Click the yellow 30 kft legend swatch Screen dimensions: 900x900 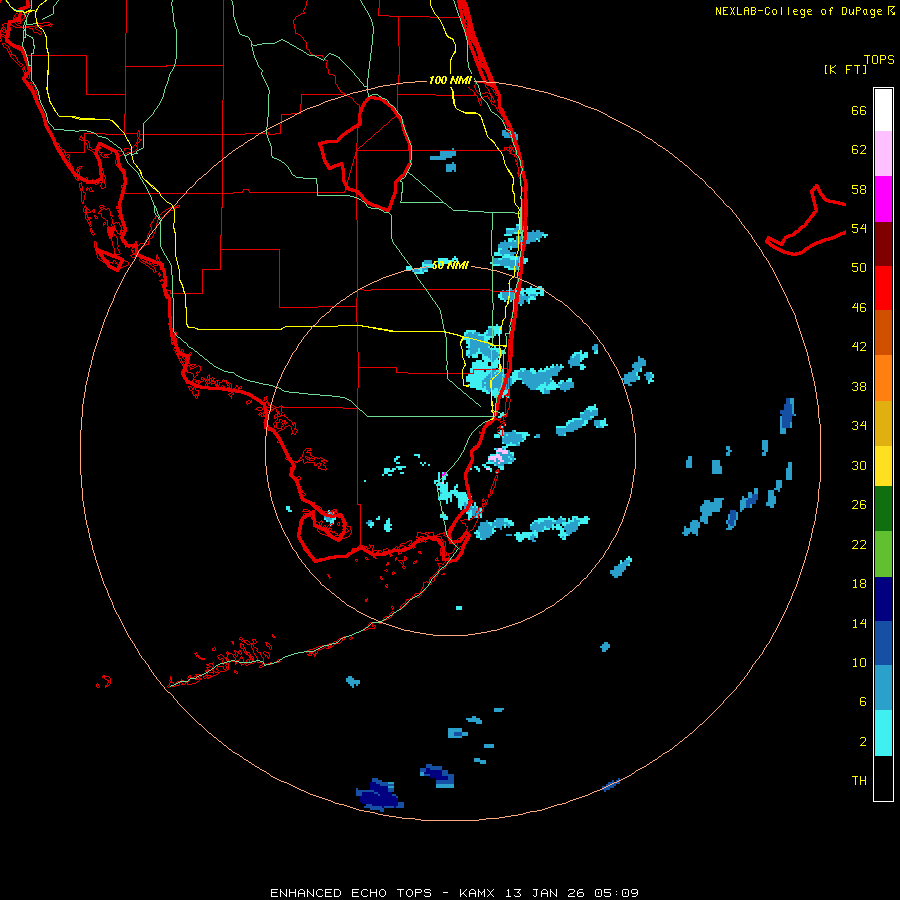click(x=883, y=465)
